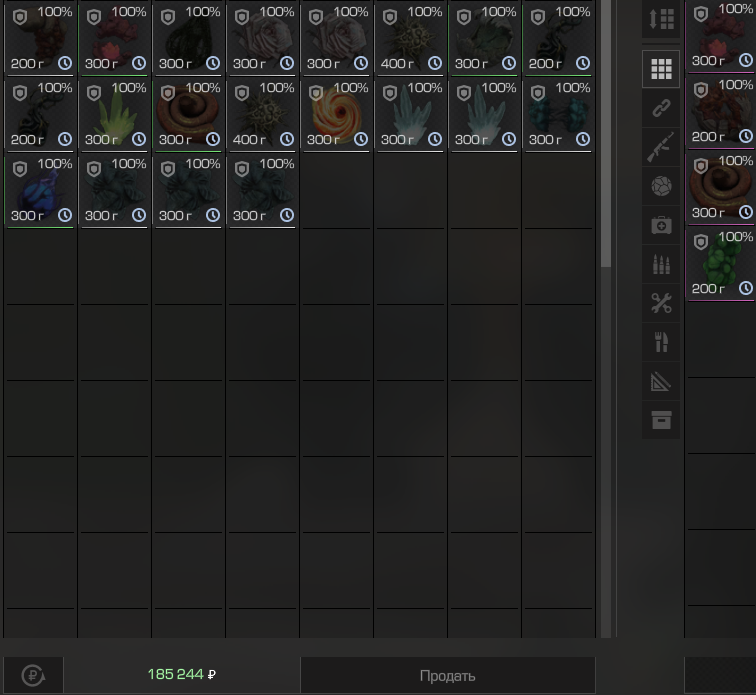
Task: Click clock icon on green bubbly artifact
Action: [746, 288]
